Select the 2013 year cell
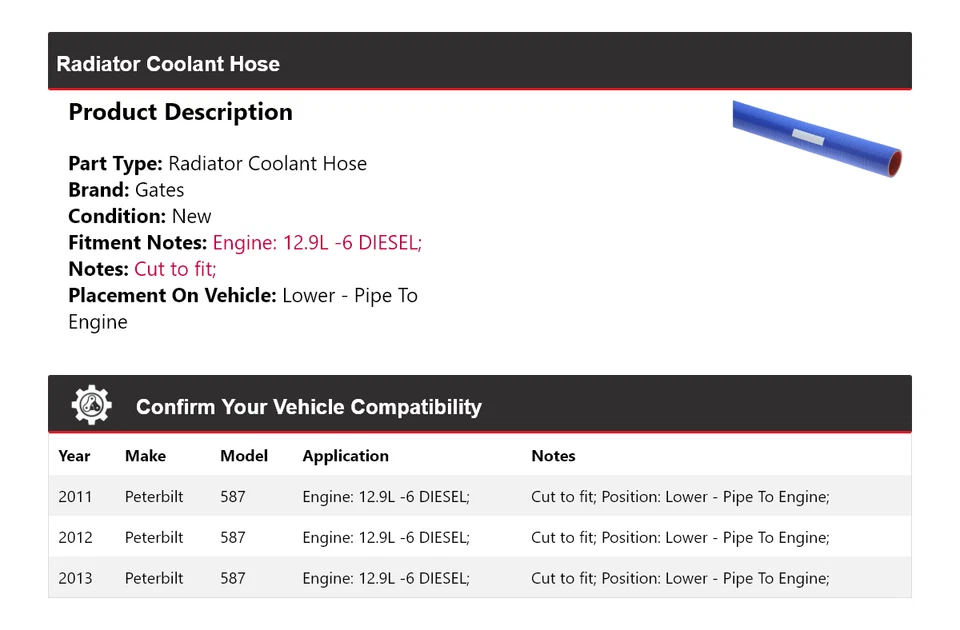 tap(75, 578)
